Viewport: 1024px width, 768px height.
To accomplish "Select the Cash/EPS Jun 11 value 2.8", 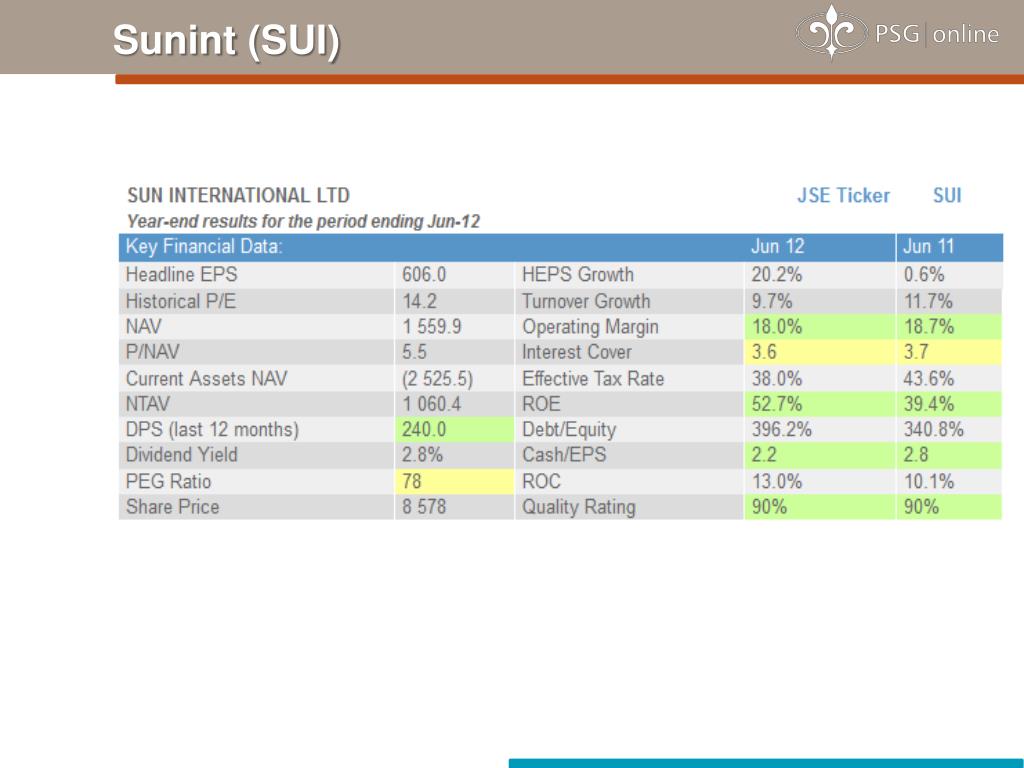I will pyautogui.click(x=949, y=455).
